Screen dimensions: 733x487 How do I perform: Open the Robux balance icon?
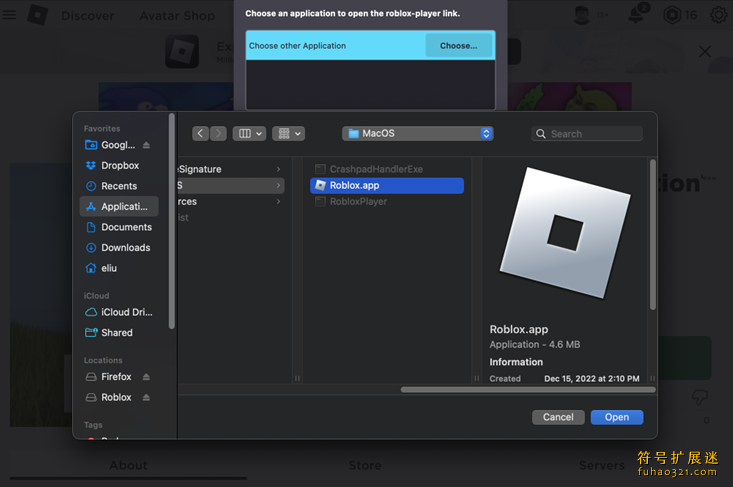pyautogui.click(x=672, y=15)
